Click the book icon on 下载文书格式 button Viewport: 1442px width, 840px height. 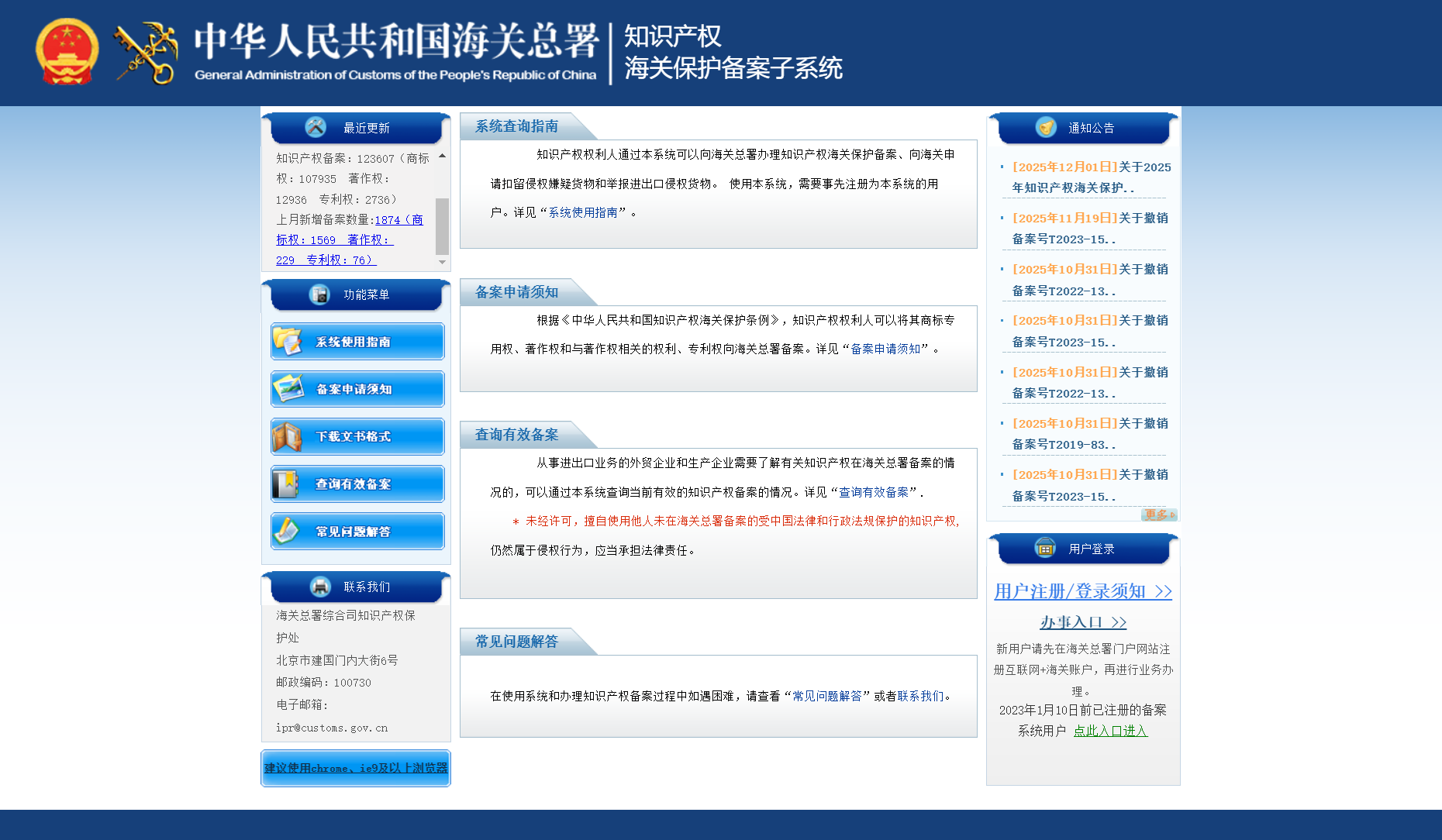[x=287, y=436]
